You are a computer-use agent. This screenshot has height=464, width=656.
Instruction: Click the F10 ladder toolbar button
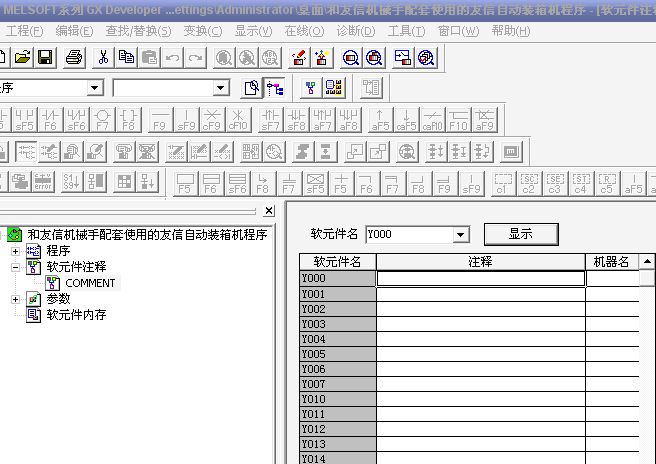458,120
